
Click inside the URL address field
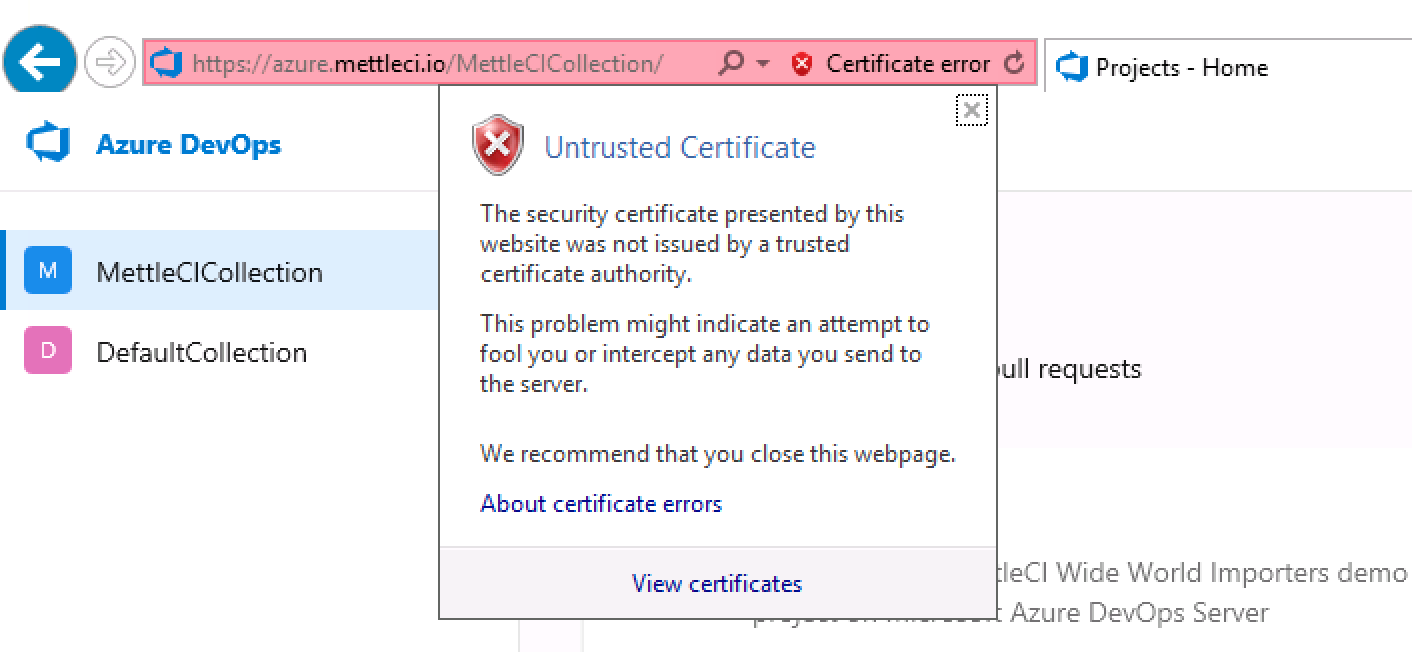point(400,63)
